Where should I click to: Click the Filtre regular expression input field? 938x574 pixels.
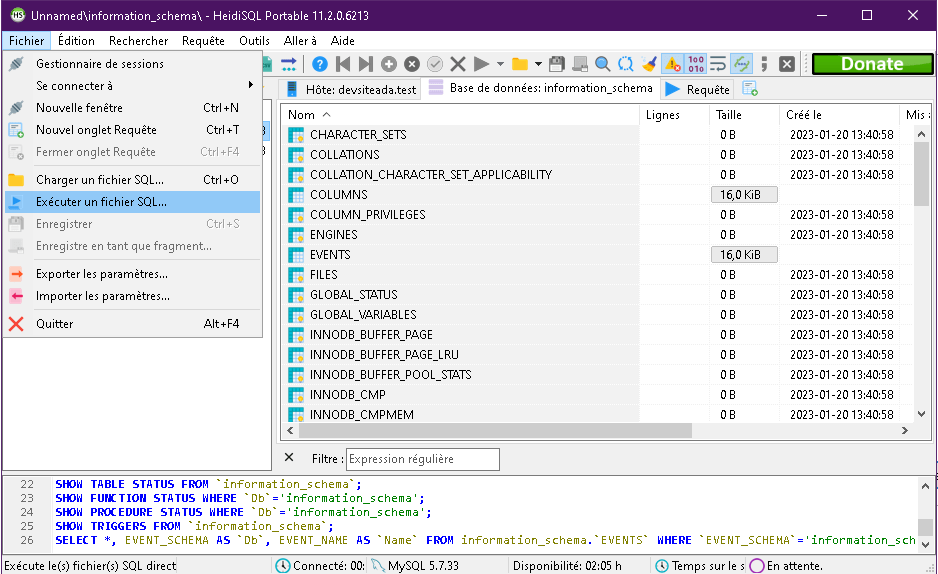(422, 459)
